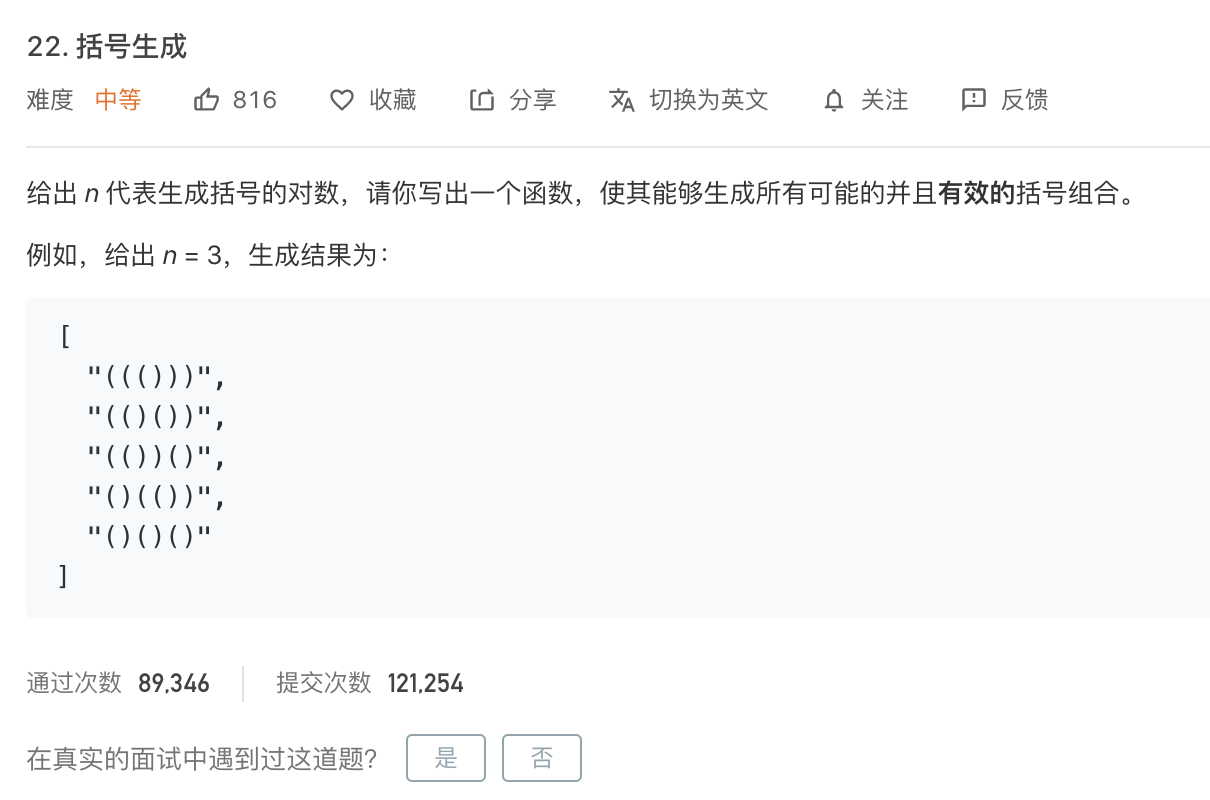Click the 816 likes count
The height and width of the screenshot is (800, 1210).
pos(254,100)
